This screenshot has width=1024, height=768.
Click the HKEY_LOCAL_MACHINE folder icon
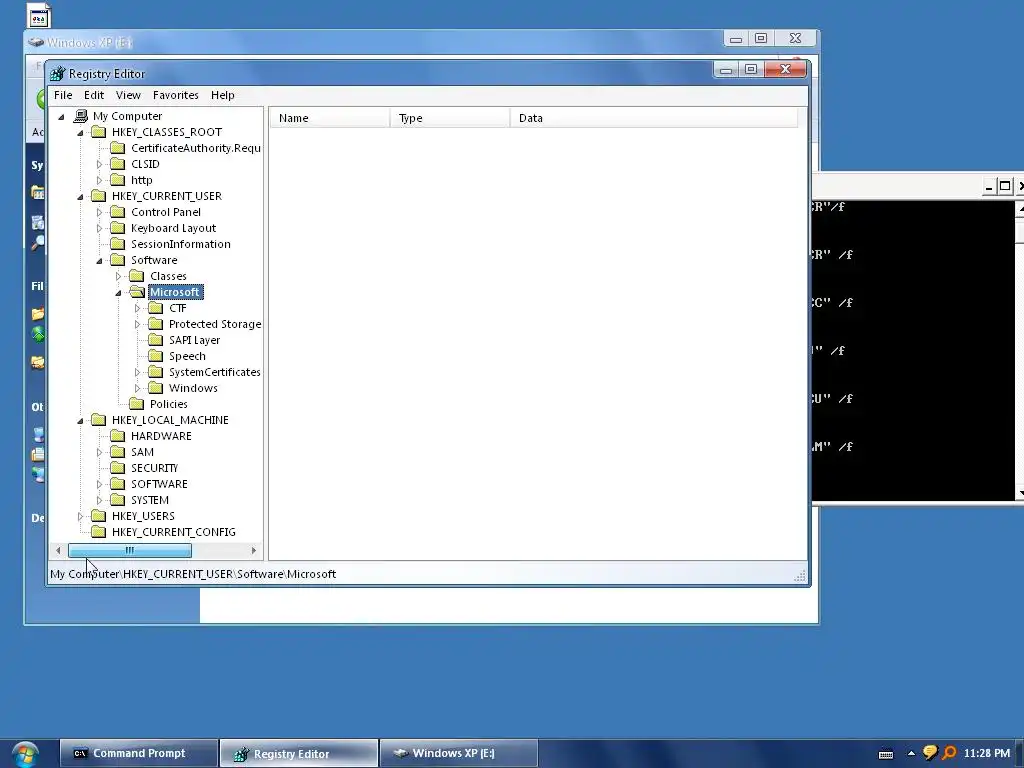(x=99, y=420)
